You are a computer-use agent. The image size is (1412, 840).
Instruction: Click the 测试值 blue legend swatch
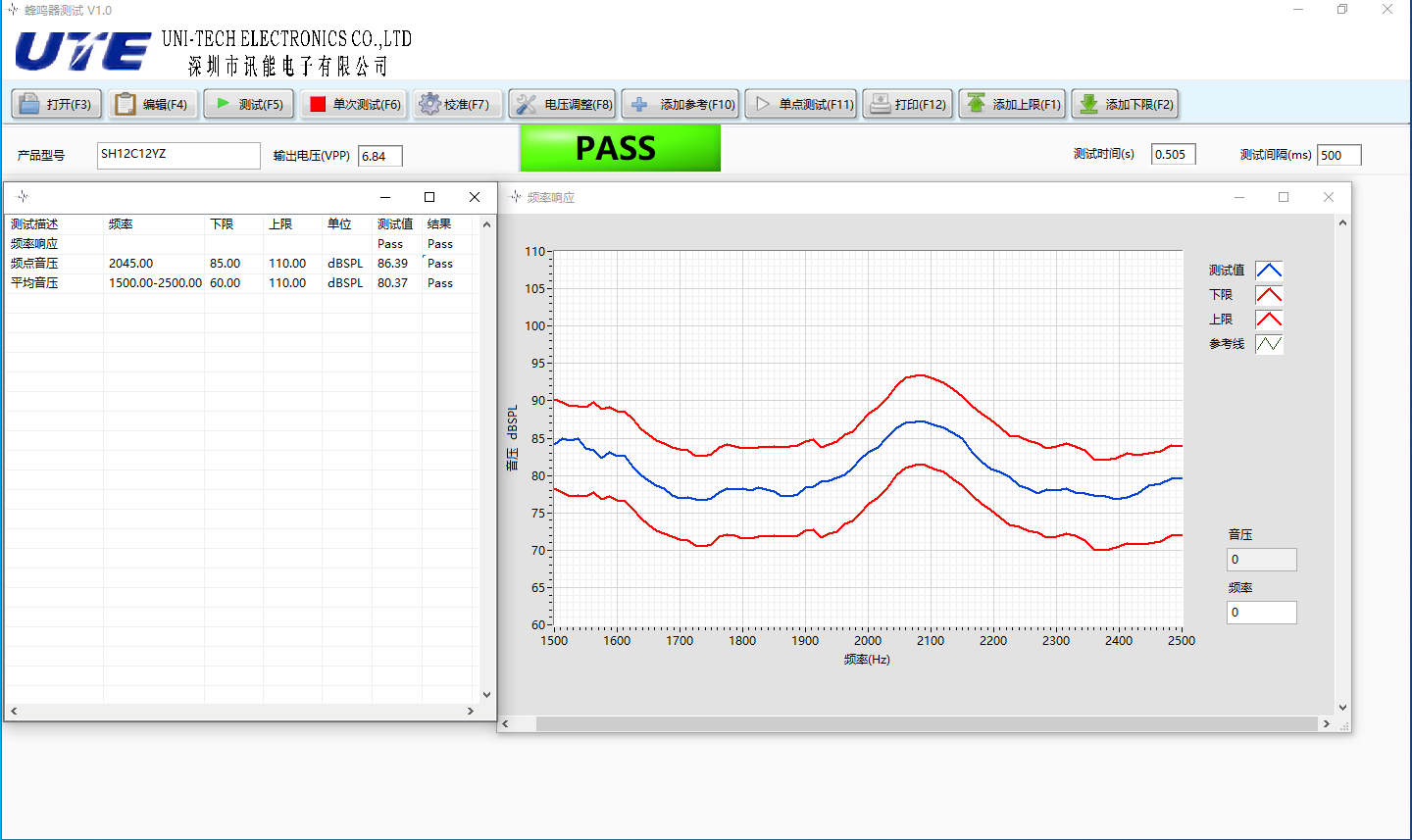tap(1269, 271)
